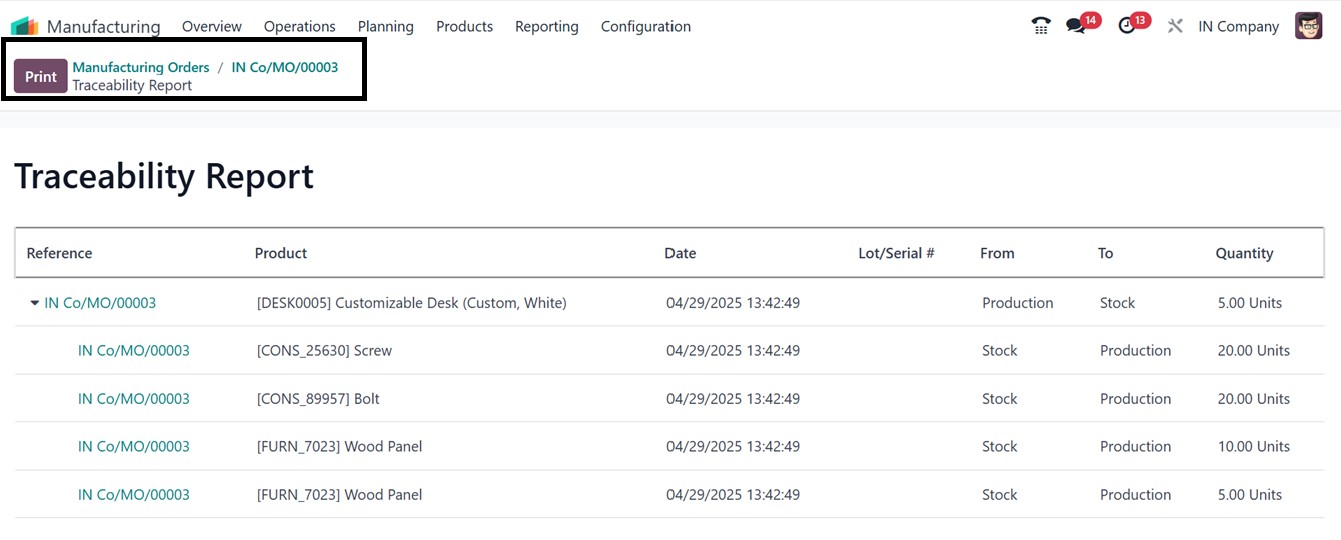Open the Products menu
Viewport: 1341px width, 540px height.
click(464, 26)
